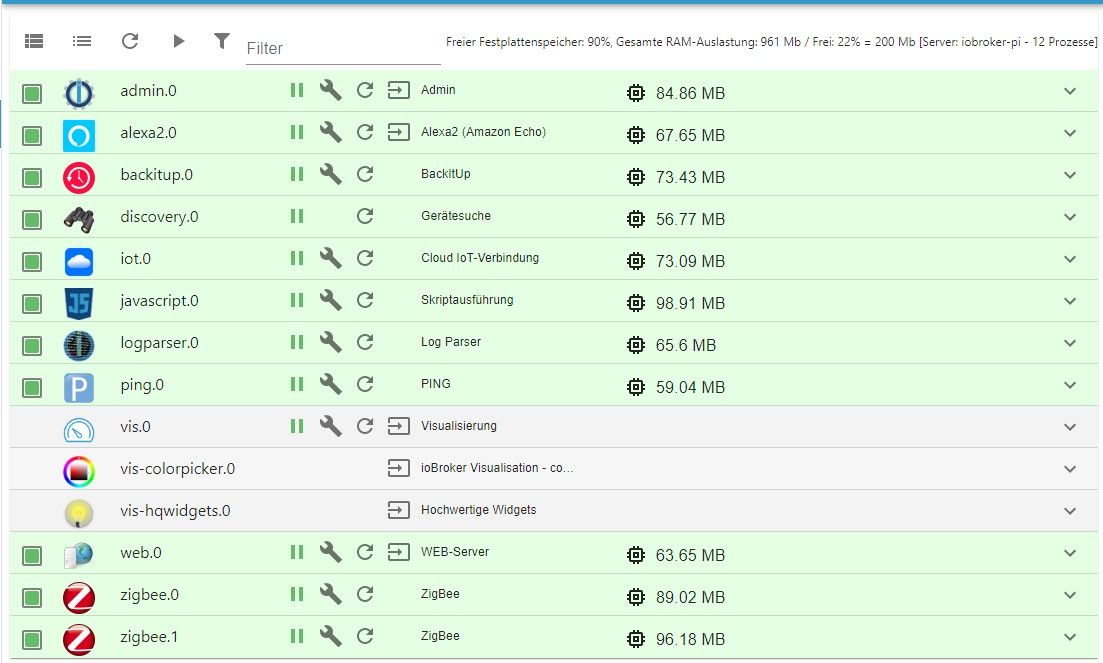
Task: Restart the zigbee.0 instance
Action: click(365, 594)
